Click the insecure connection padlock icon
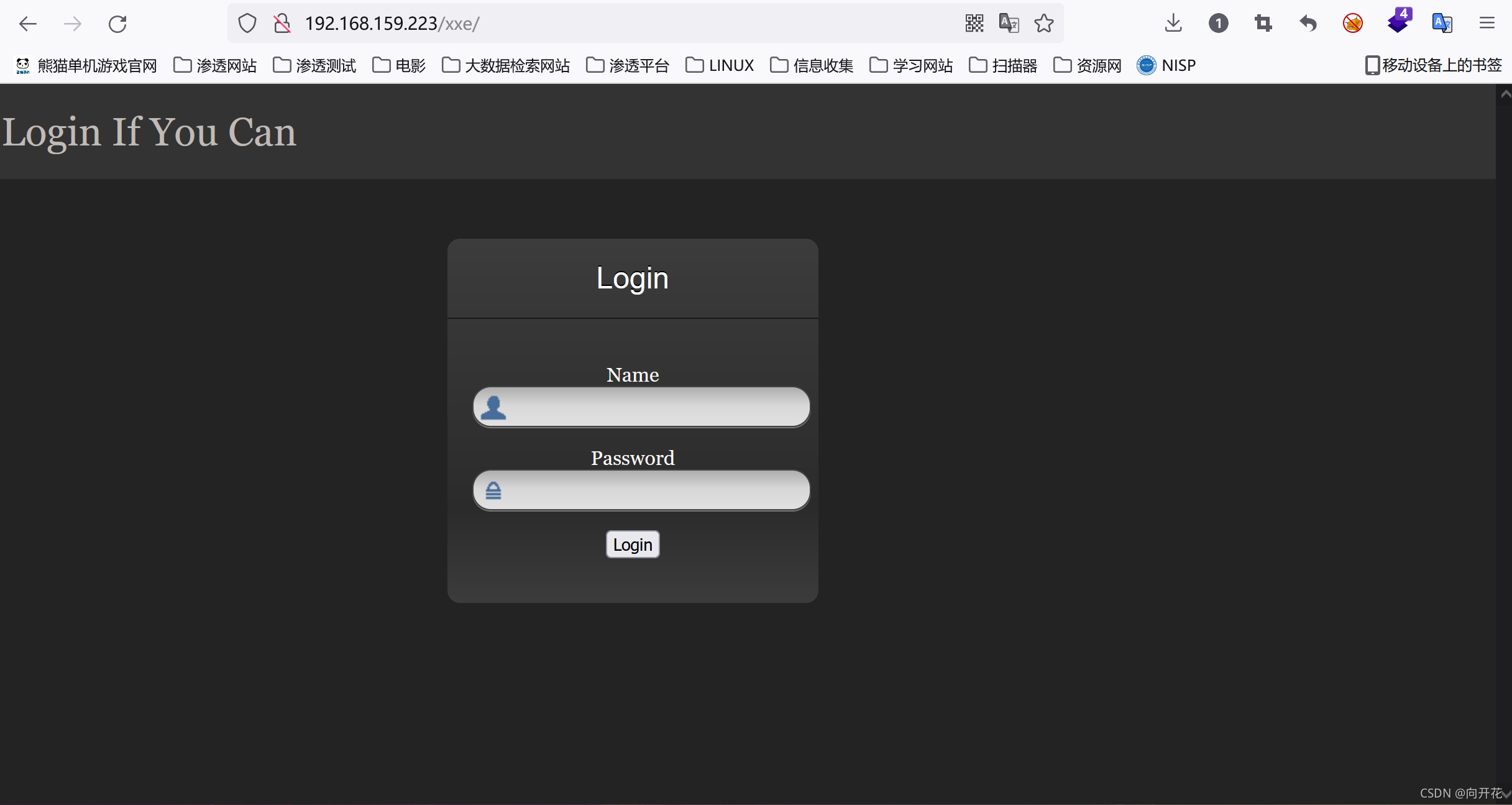Image resolution: width=1512 pixels, height=805 pixels. click(282, 24)
